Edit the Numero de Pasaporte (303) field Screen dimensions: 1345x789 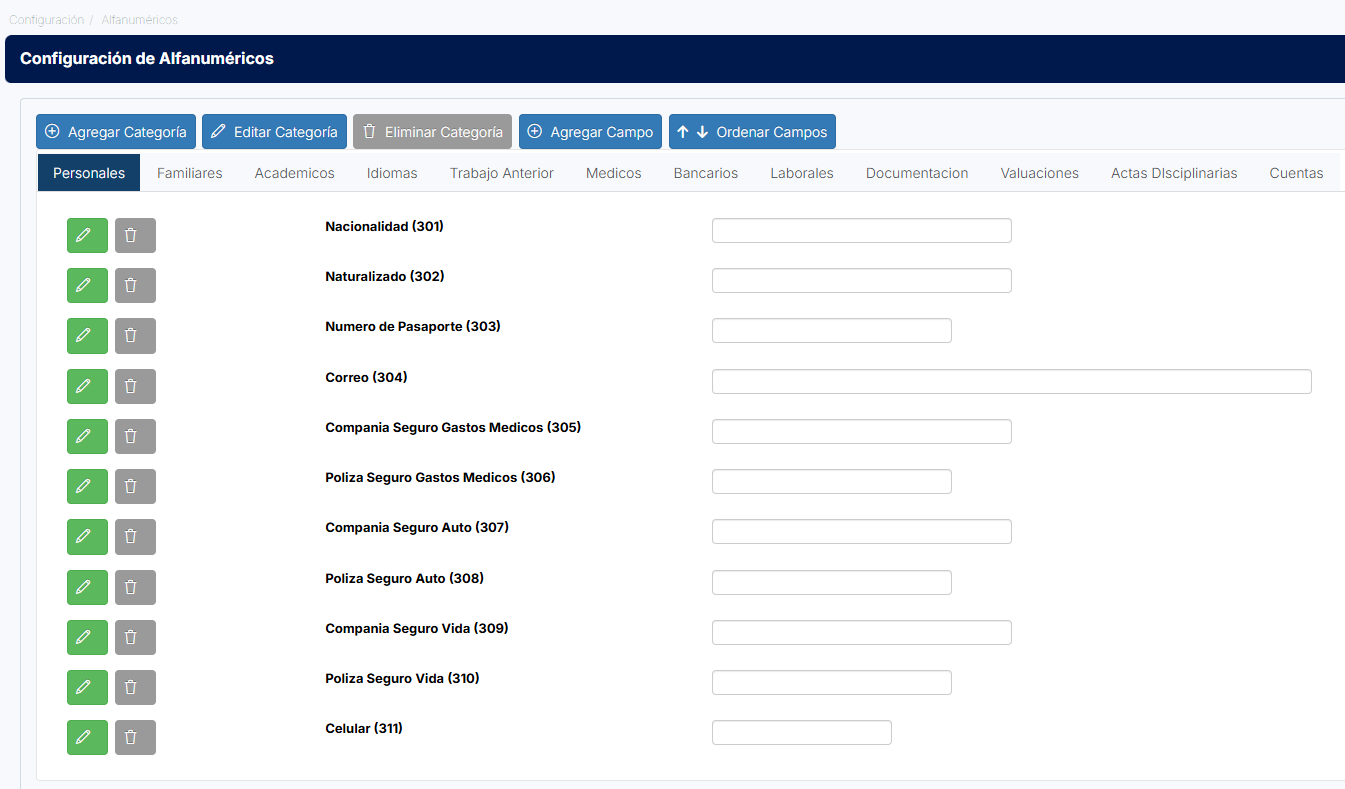[87, 336]
